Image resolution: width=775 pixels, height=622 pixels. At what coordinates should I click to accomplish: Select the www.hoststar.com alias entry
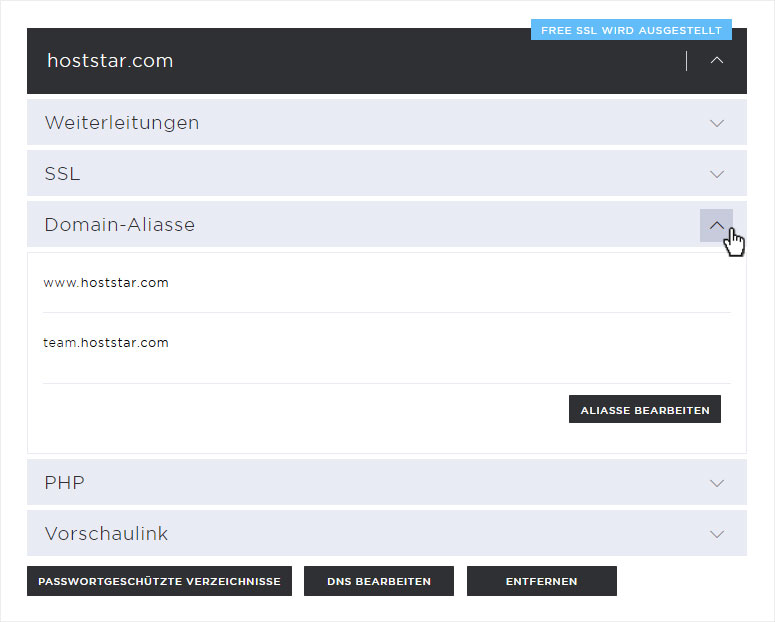click(x=106, y=282)
